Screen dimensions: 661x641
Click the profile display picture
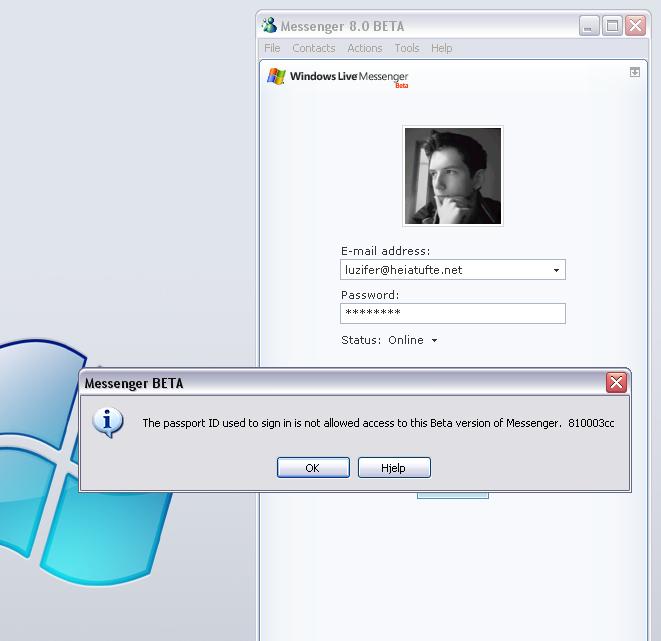point(453,176)
